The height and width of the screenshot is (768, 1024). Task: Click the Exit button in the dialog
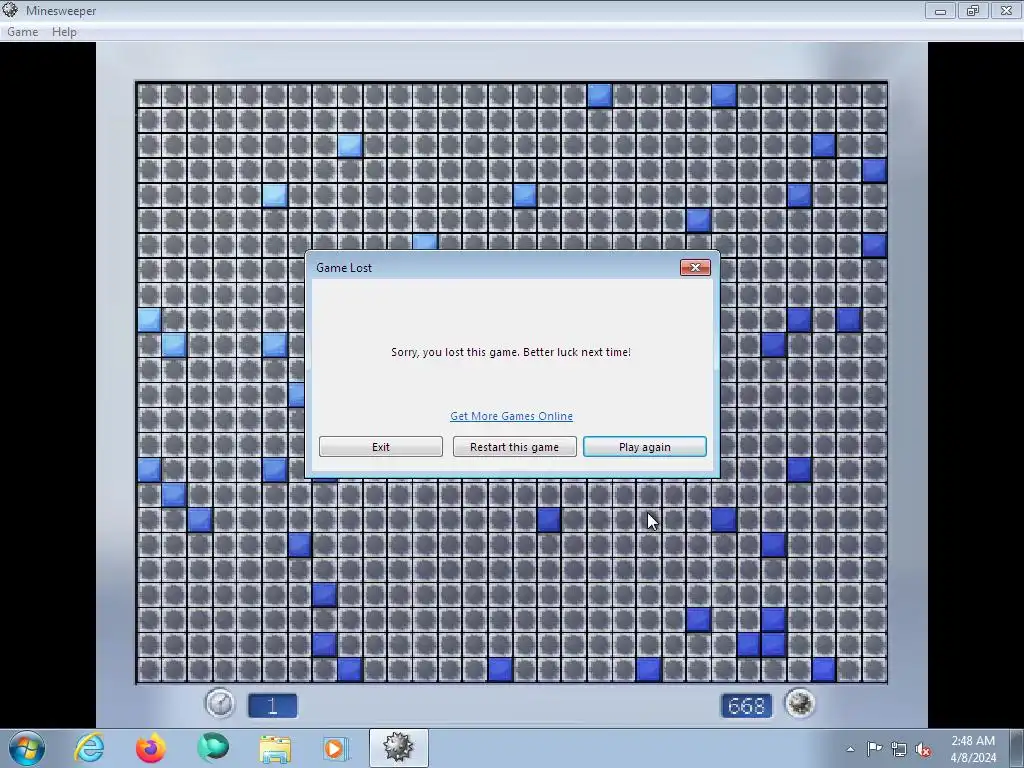381,447
